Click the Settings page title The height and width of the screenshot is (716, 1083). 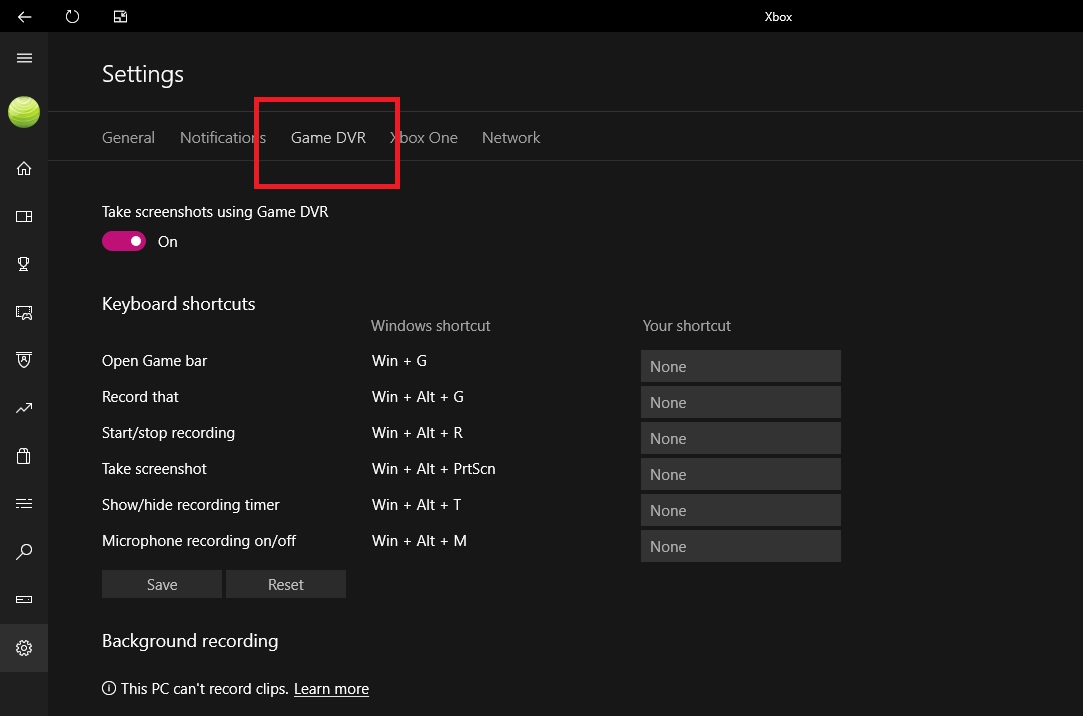(x=143, y=75)
